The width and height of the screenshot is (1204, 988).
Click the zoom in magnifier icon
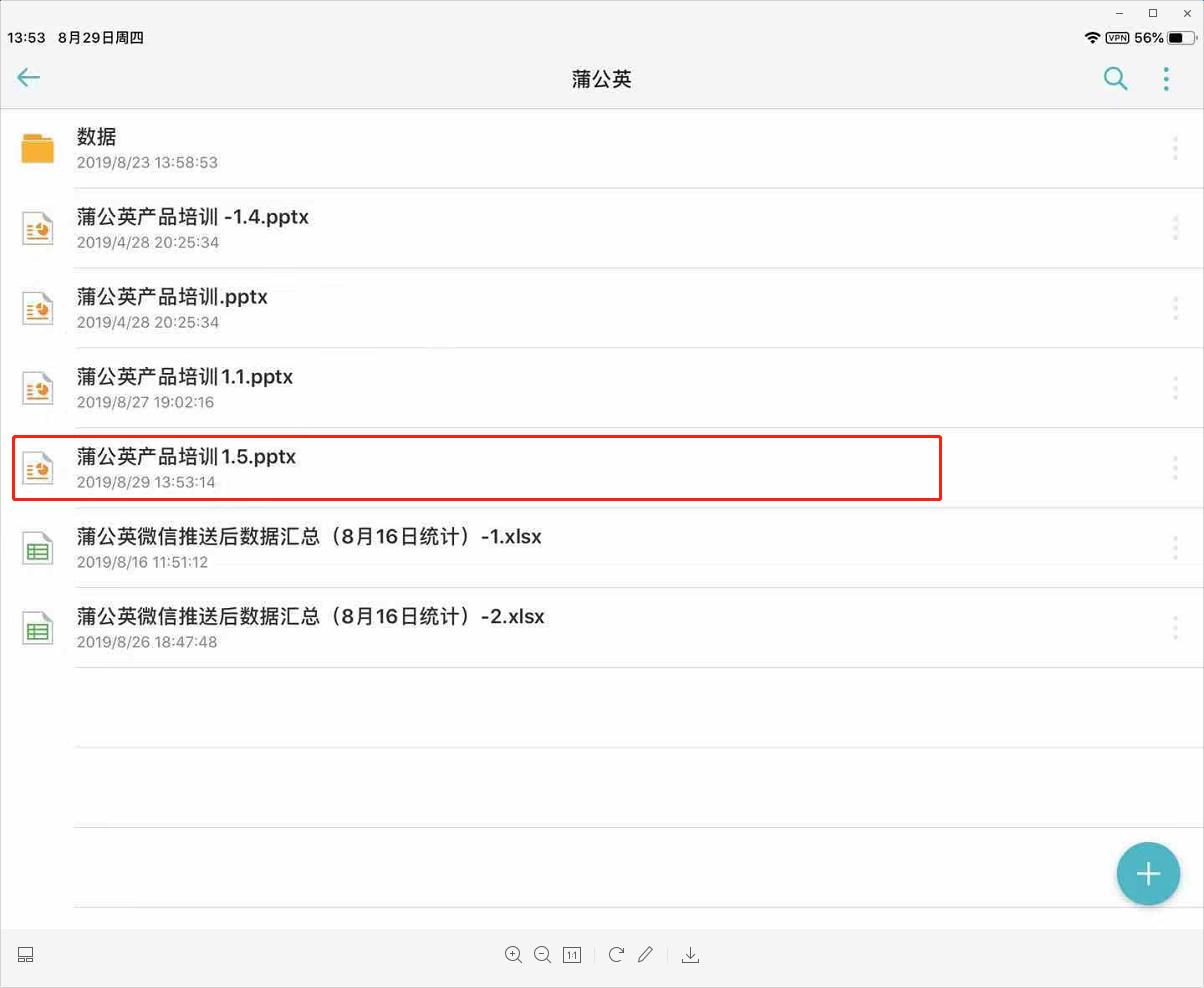[513, 955]
